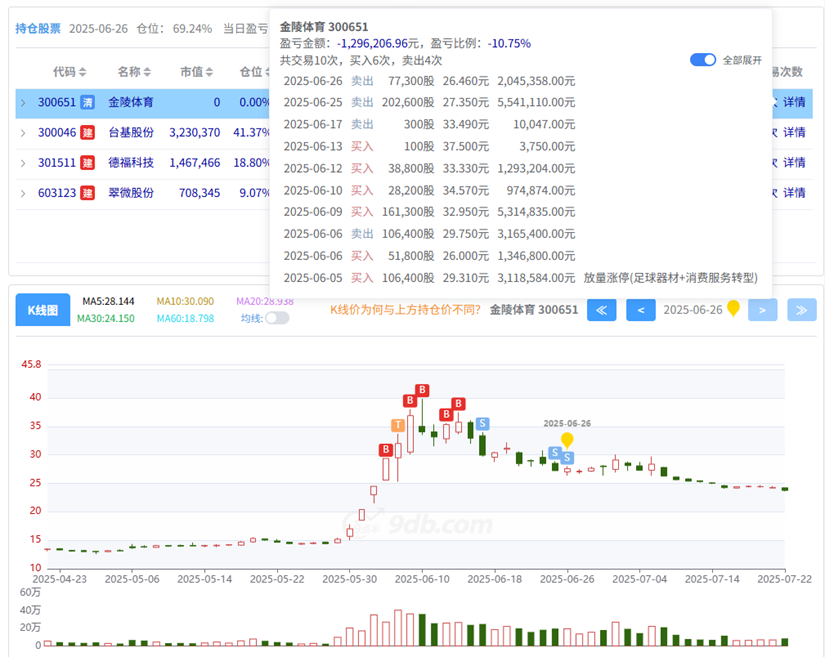Toggle the MA10 legend item

tap(185, 301)
